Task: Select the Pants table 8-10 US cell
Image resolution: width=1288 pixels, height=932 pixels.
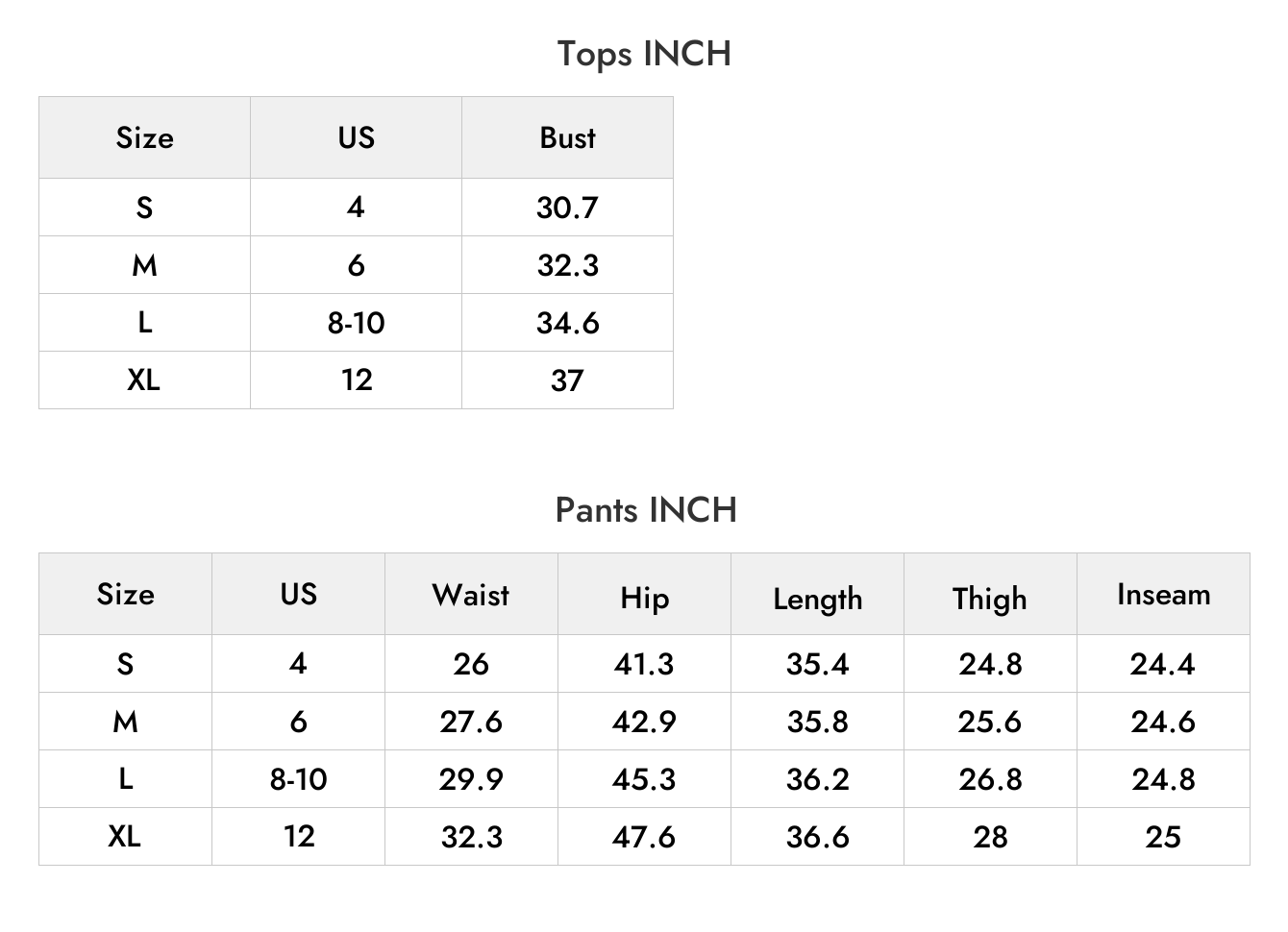Action: [x=298, y=779]
